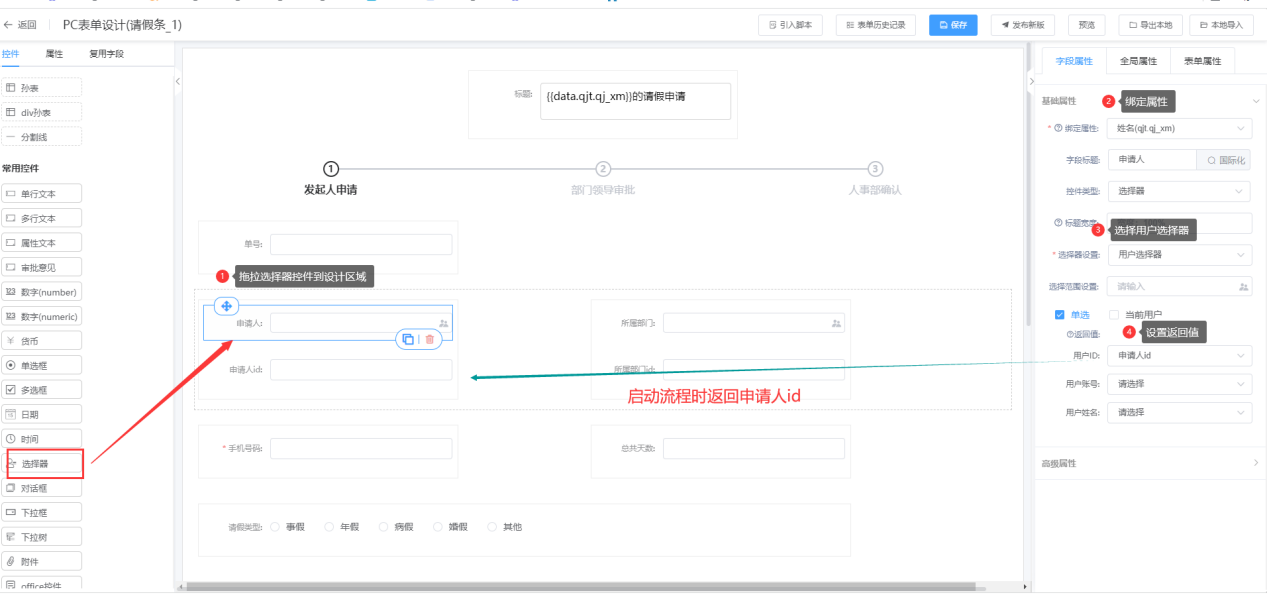This screenshot has height=597, width=1267.
Task: Click user picker icon in 所属部门 input
Action: coord(836,324)
